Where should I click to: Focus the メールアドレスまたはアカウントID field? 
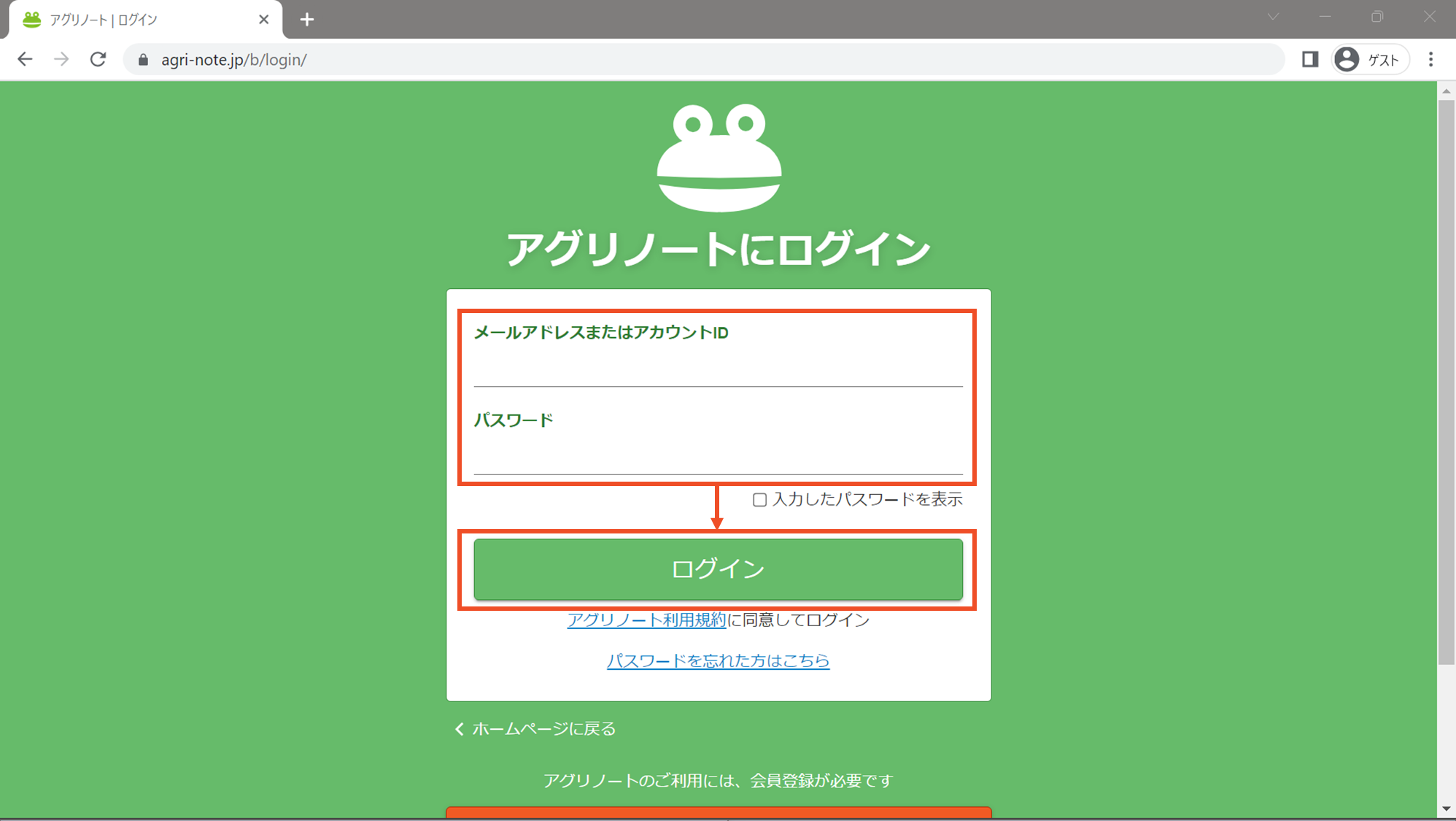(719, 369)
